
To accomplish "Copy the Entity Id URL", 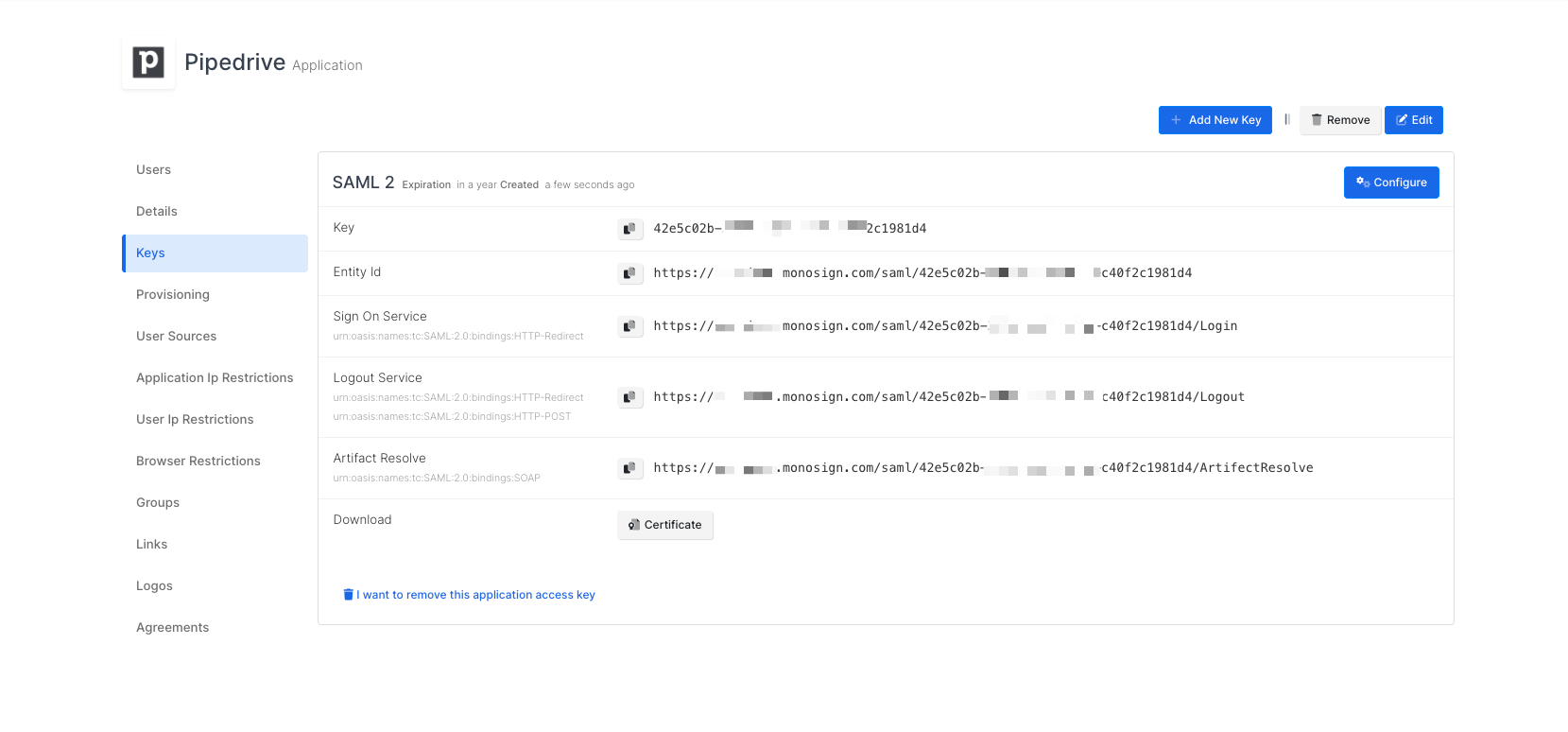I will 629,273.
